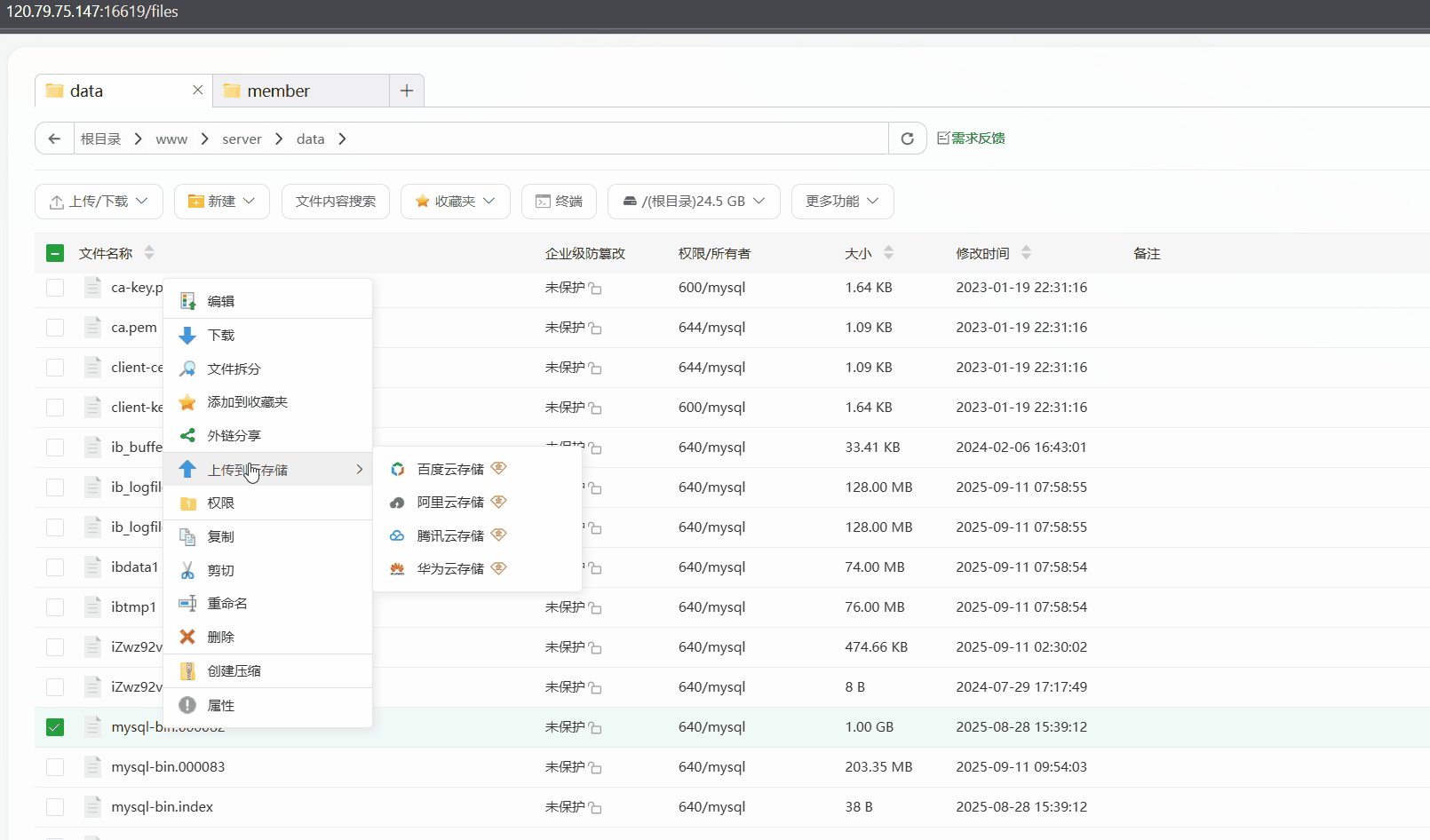This screenshot has height=840, width=1430.
Task: Check the mysql-bin.index checkbox
Action: point(55,807)
